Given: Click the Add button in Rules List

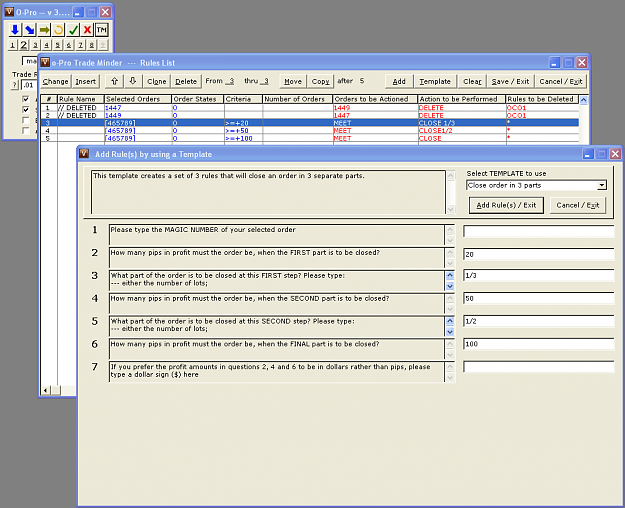Looking at the screenshot, I should pos(399,81).
